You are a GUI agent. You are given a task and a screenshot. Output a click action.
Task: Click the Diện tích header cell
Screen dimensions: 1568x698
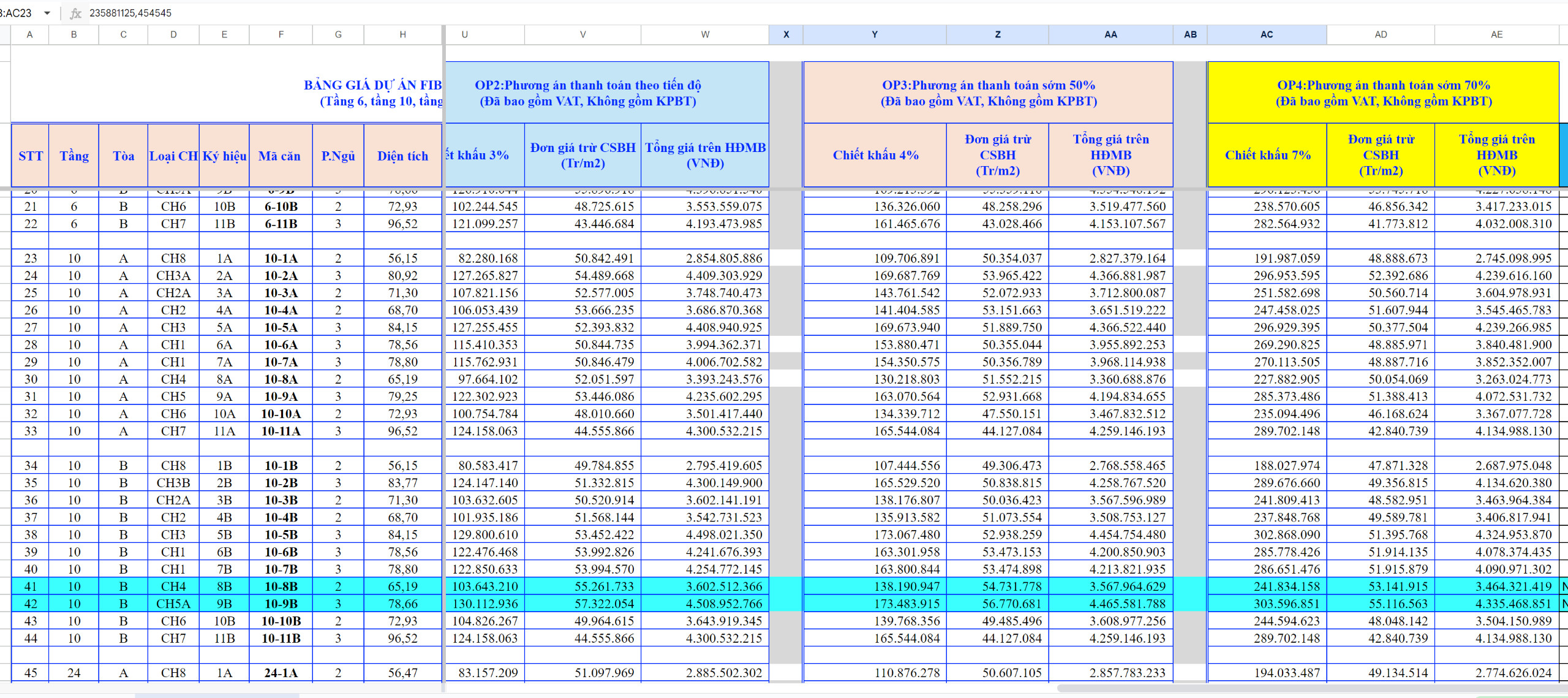coord(402,156)
